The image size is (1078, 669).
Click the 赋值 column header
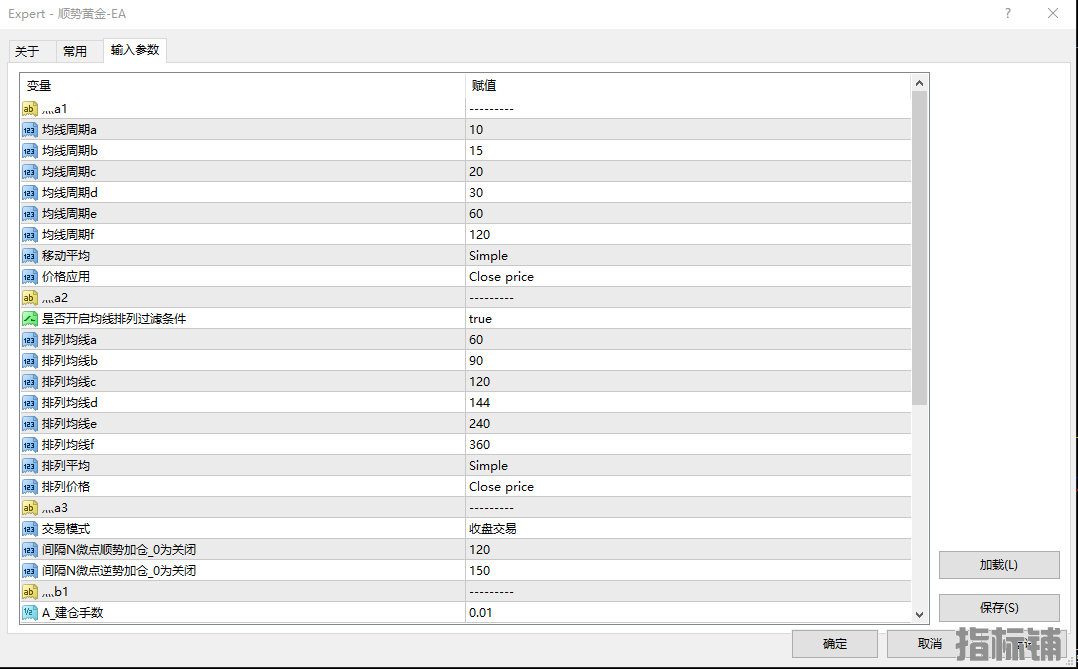click(688, 86)
